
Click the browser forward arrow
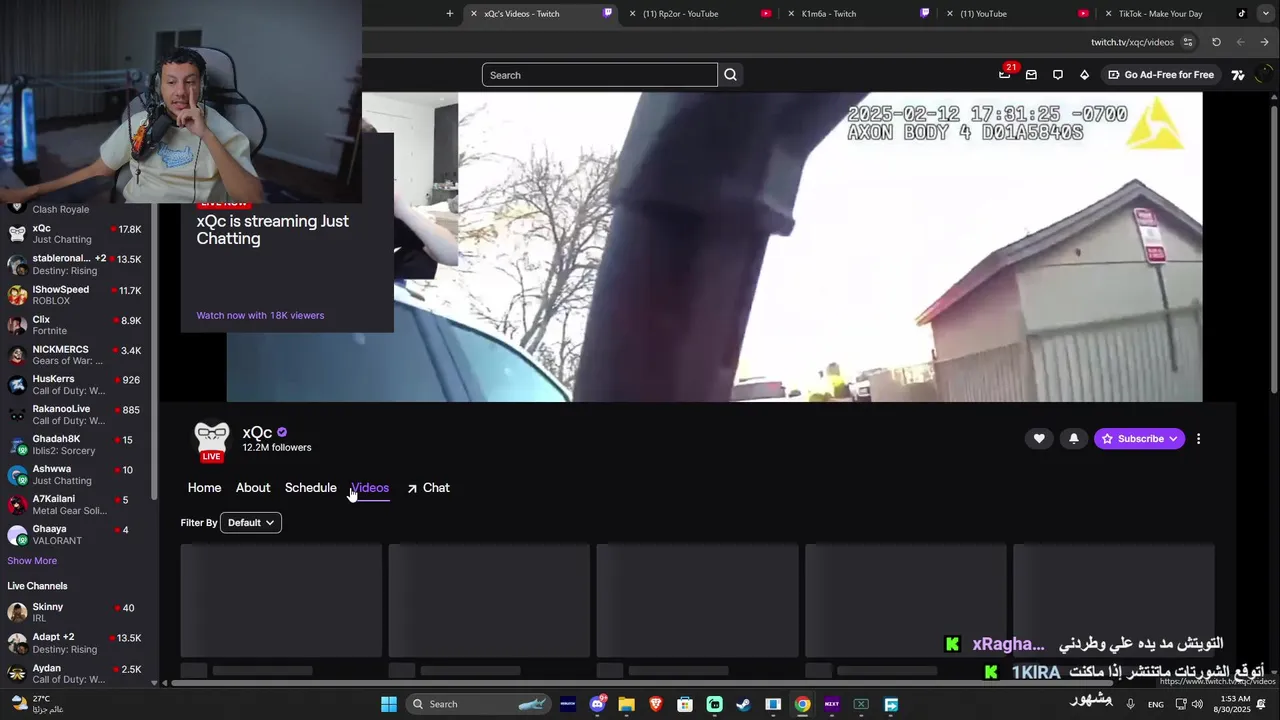click(1264, 42)
